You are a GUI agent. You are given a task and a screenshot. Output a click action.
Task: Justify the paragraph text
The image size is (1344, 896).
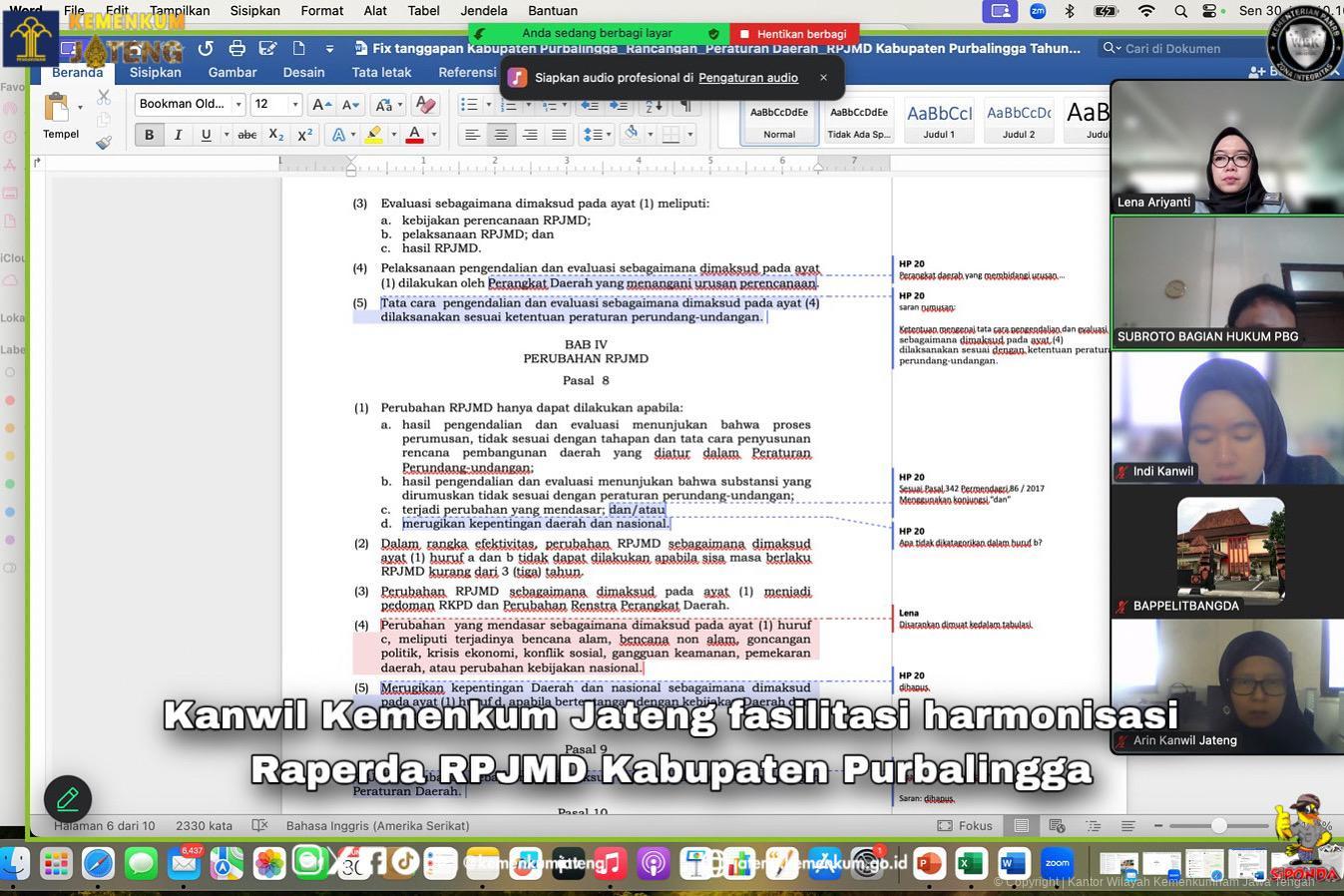click(x=559, y=135)
